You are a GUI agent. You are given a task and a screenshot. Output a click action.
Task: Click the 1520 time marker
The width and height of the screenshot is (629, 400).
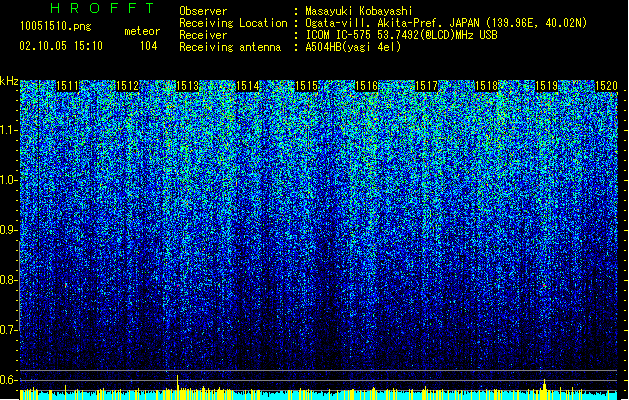[x=606, y=86]
